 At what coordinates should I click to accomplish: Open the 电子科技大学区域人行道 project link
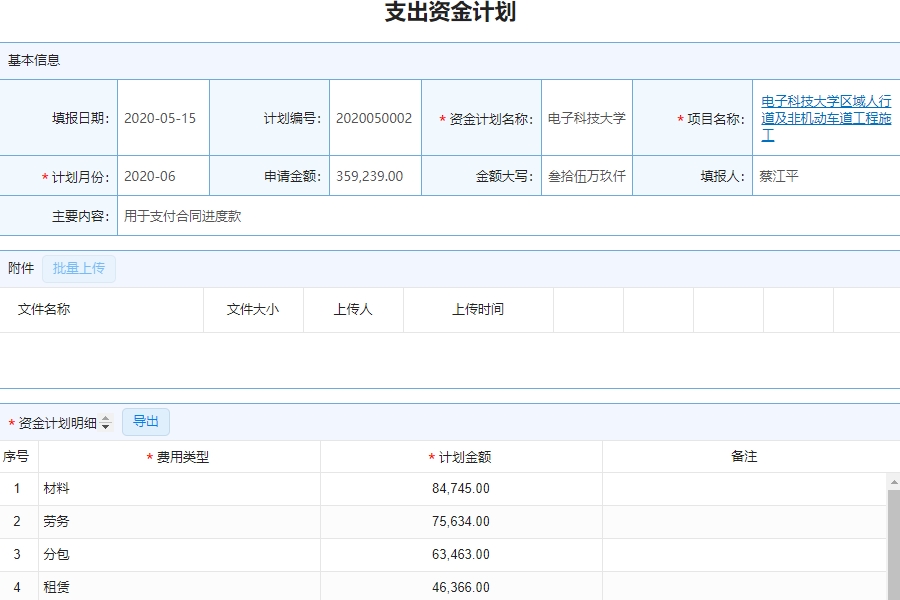pyautogui.click(x=826, y=118)
